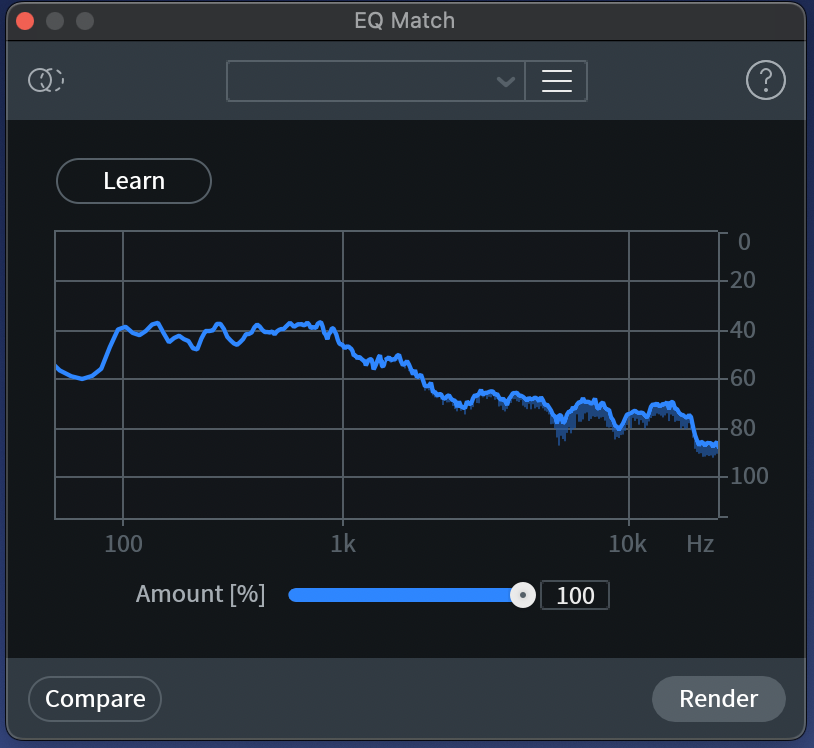Click the 'Amount [%]' label
Screen dimensions: 814x748
point(200,594)
